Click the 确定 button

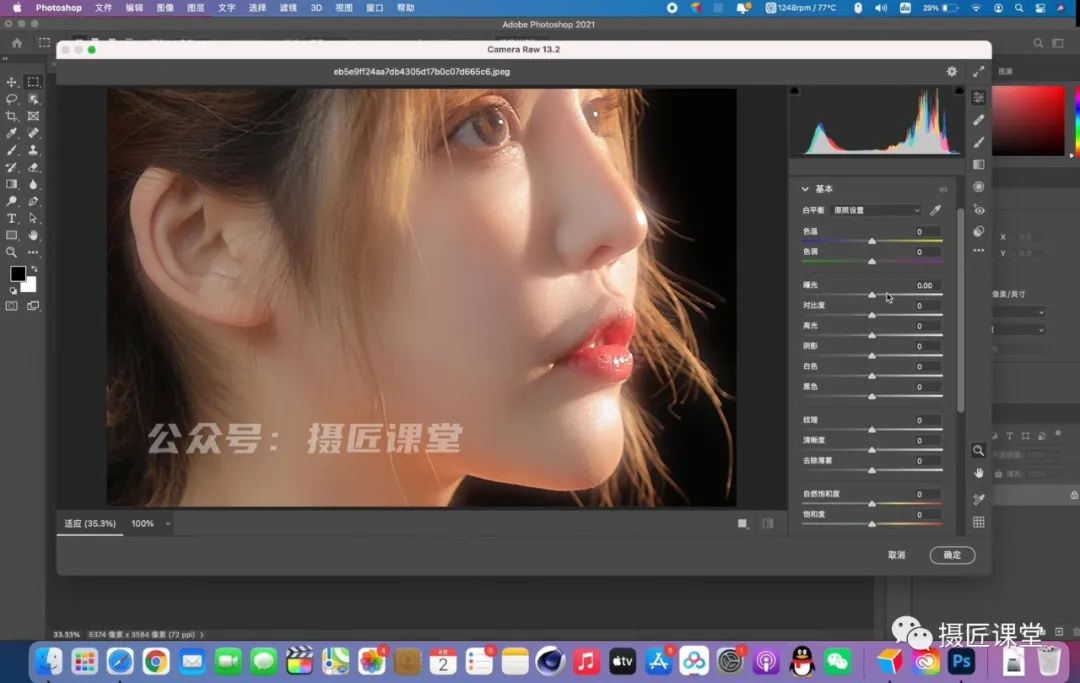coord(951,555)
